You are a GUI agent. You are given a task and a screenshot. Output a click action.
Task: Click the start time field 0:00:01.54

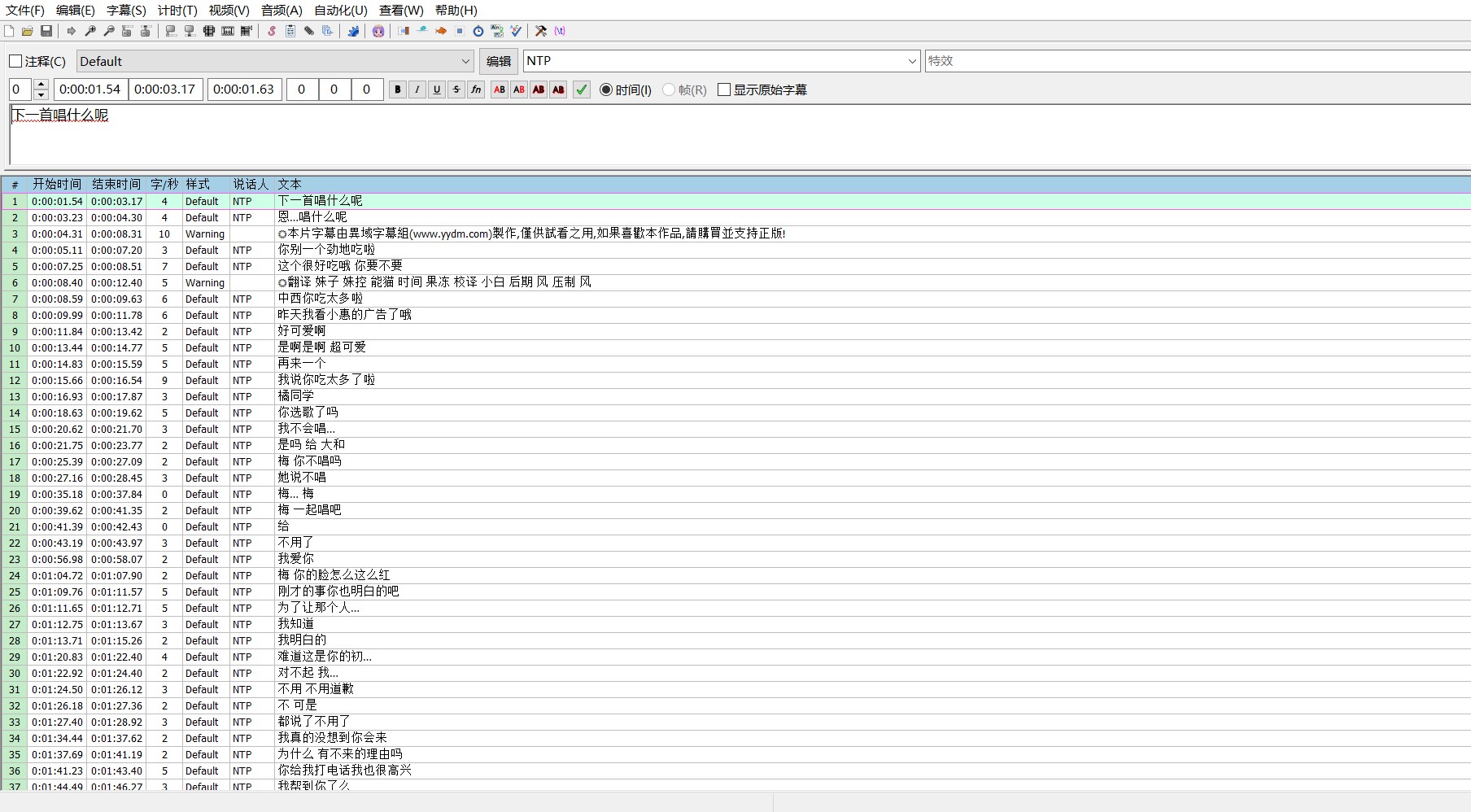coord(89,89)
